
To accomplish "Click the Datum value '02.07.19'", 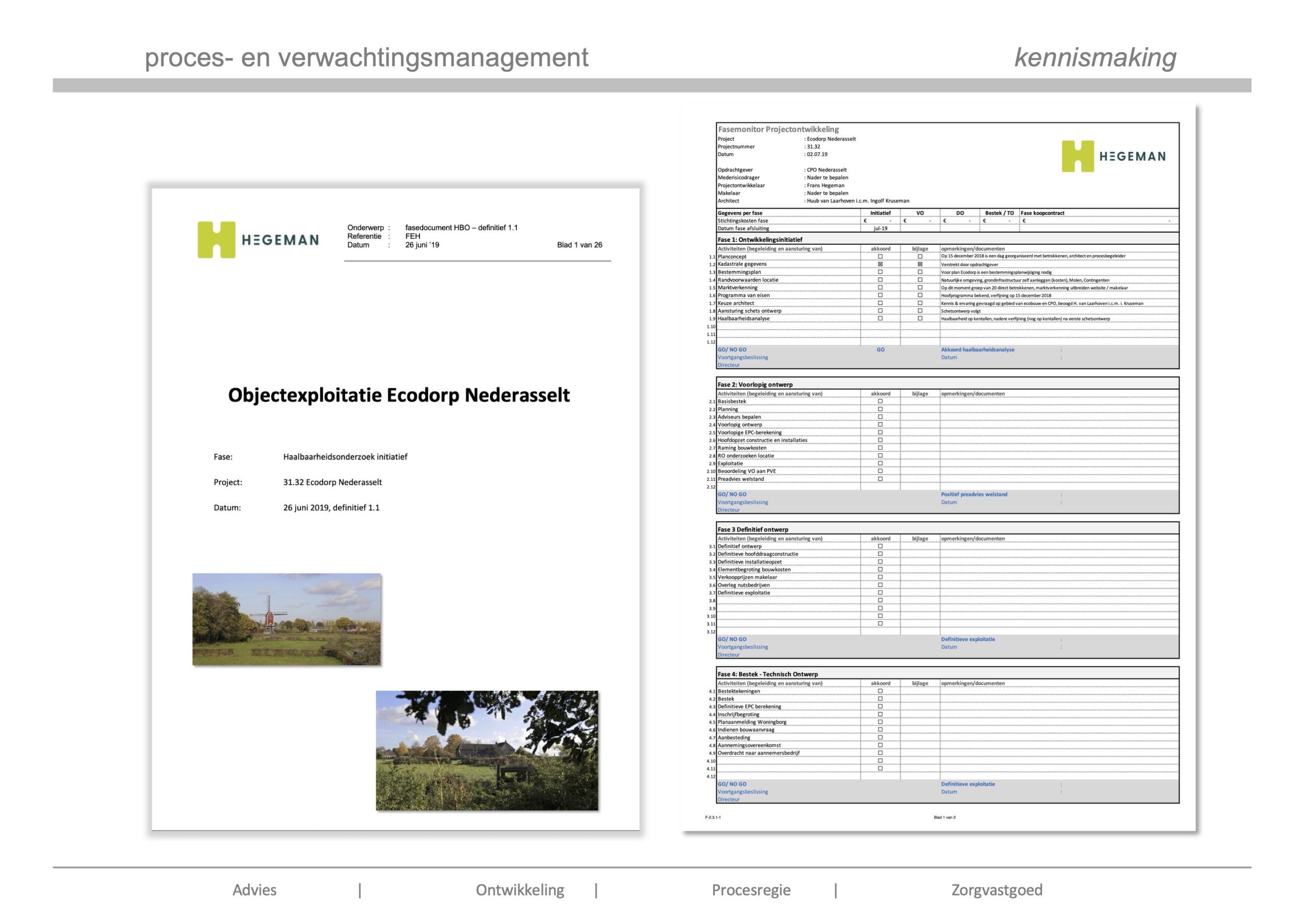I will pyautogui.click(x=817, y=154).
